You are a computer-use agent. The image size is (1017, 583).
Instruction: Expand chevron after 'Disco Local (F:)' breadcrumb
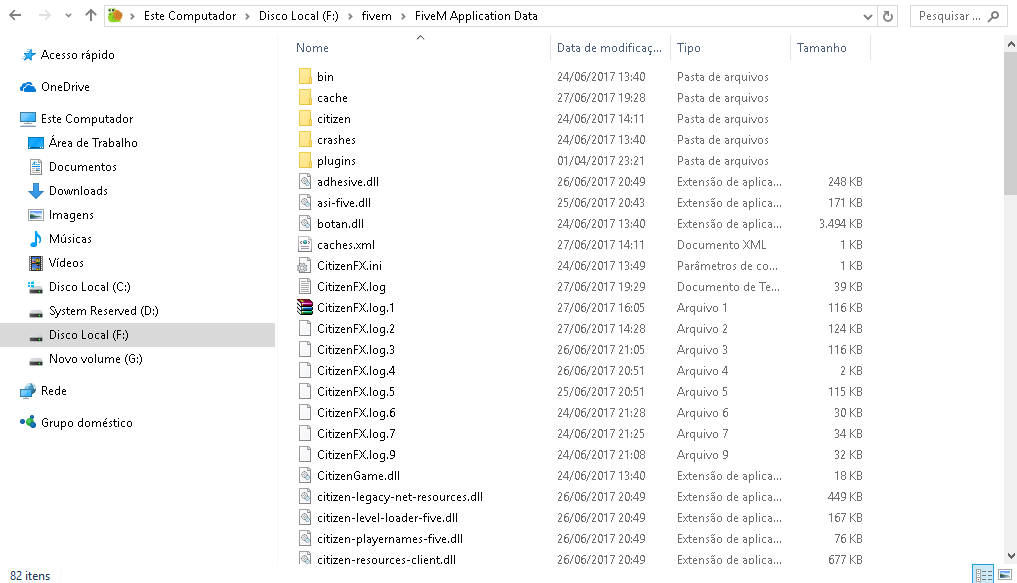[x=350, y=16]
